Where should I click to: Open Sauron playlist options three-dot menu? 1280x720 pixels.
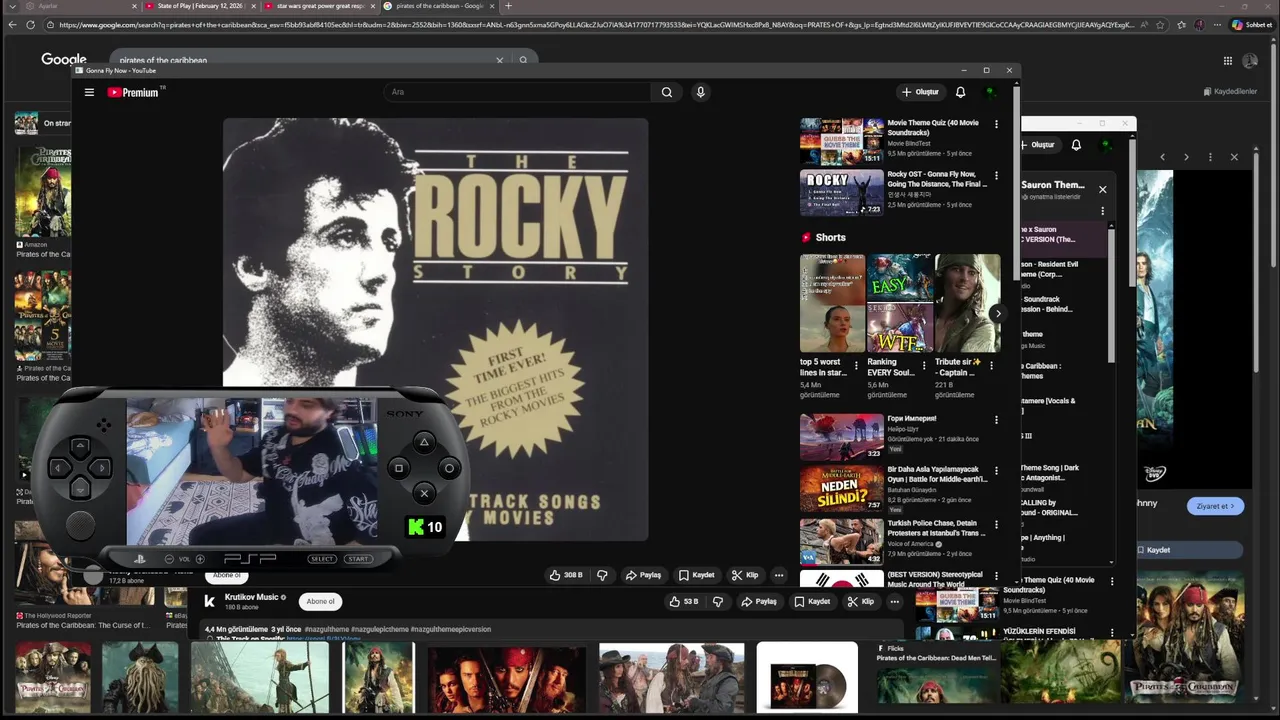coord(1102,211)
